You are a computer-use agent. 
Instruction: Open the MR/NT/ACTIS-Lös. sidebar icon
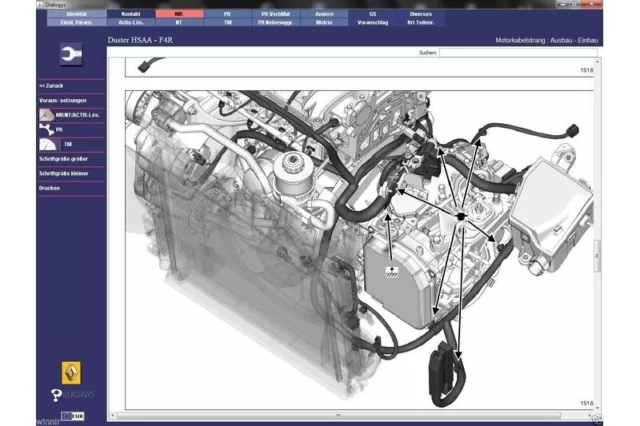pyautogui.click(x=47, y=115)
